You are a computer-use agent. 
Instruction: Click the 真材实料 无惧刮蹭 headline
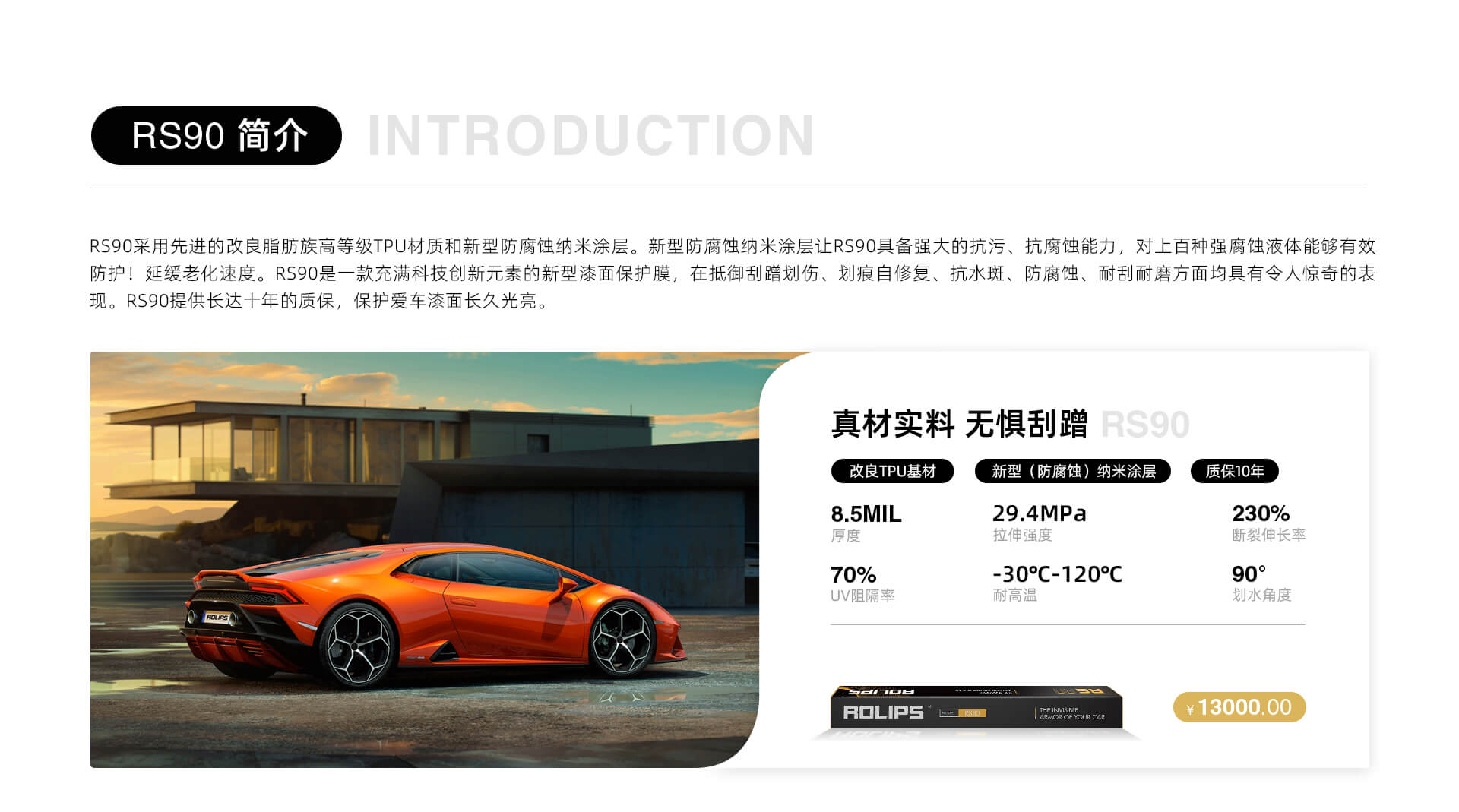pos(960,424)
